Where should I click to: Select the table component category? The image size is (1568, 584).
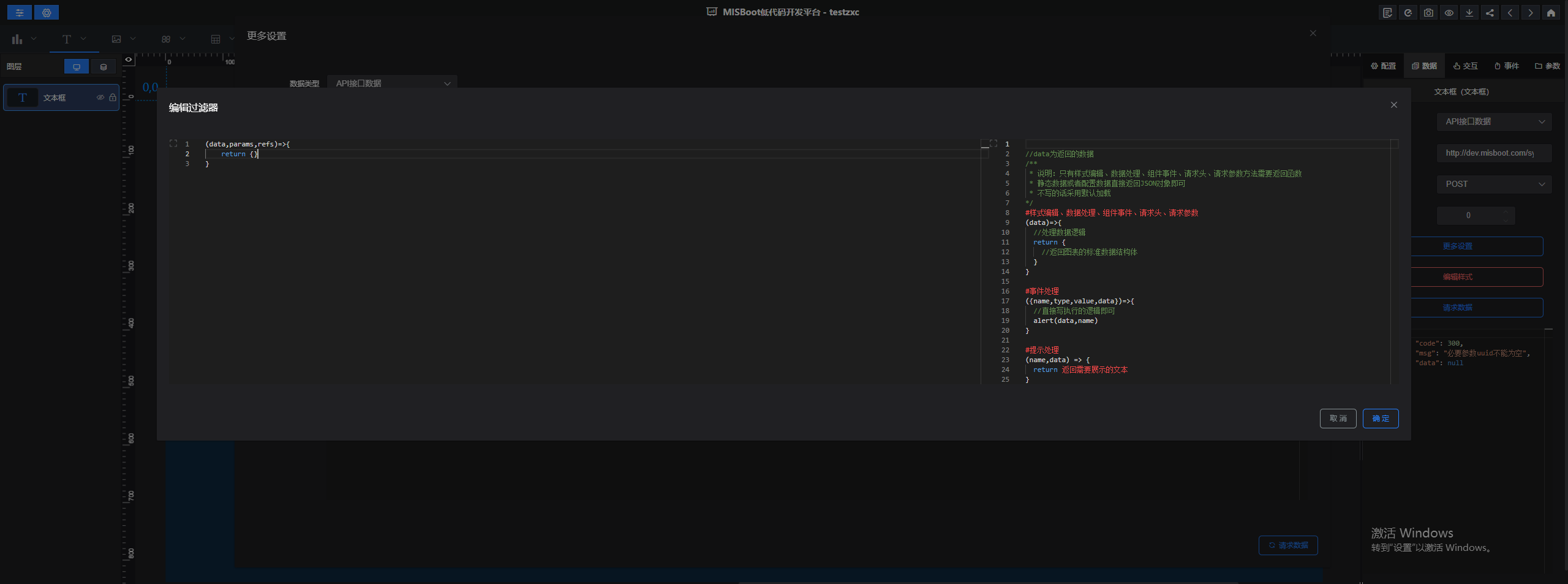(216, 39)
